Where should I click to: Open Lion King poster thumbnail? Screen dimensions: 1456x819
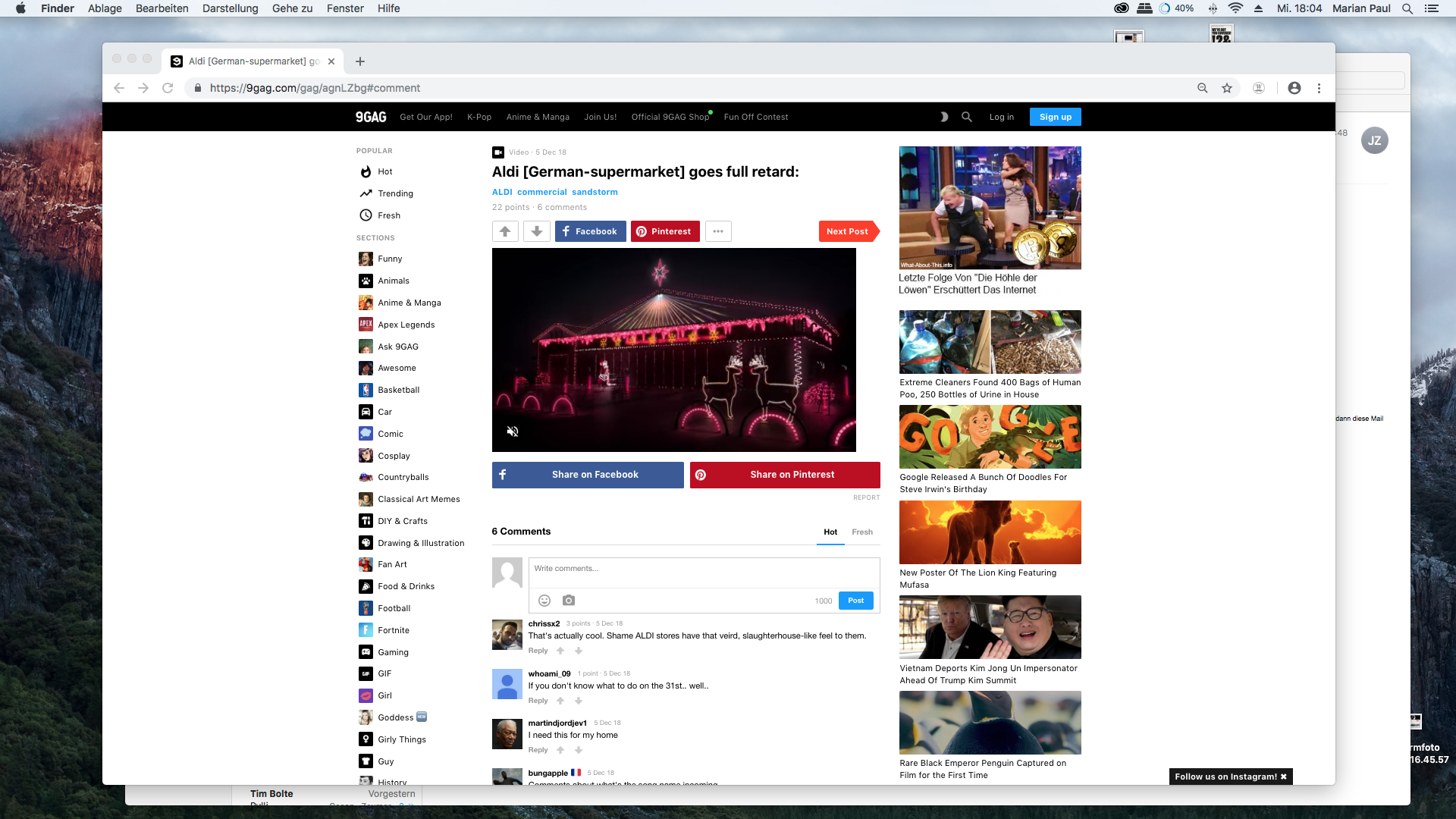[990, 532]
